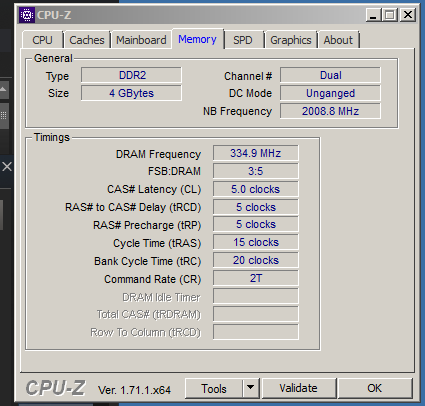
Task: Click the empty Row To Column field
Action: click(x=256, y=332)
